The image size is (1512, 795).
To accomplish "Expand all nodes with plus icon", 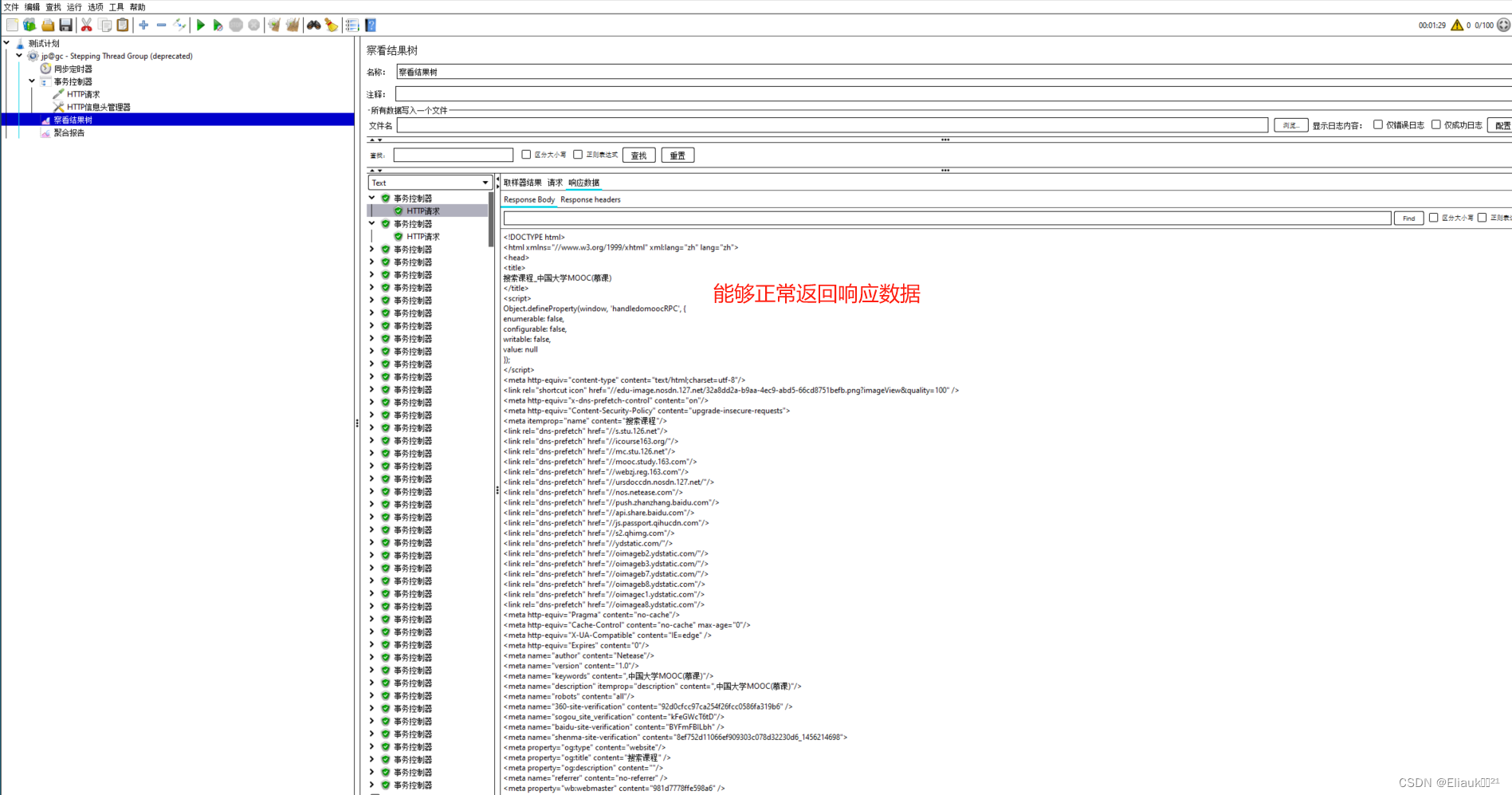I will 143,26.
